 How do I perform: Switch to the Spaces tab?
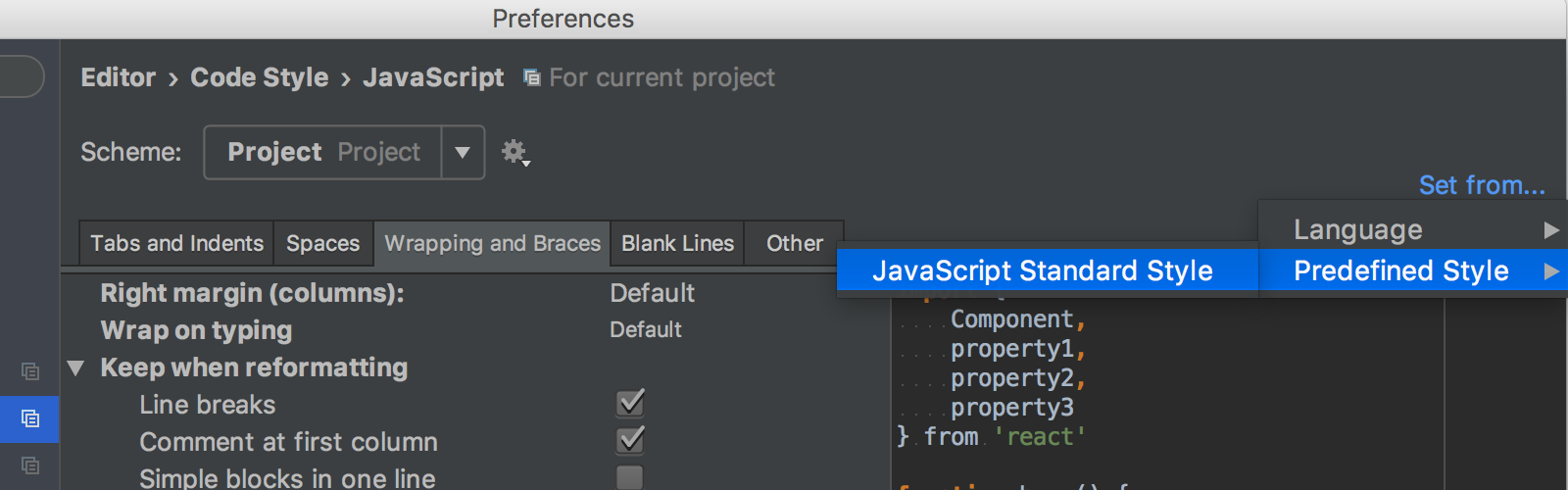point(322,243)
